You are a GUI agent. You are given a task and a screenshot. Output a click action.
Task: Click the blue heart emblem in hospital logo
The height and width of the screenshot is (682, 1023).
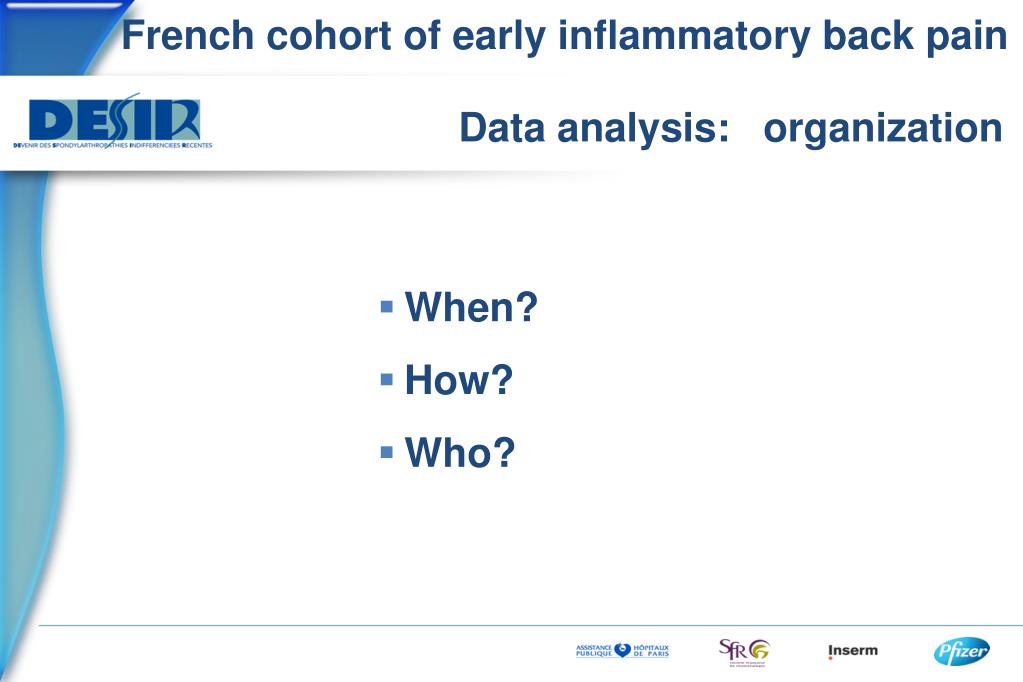pos(622,651)
